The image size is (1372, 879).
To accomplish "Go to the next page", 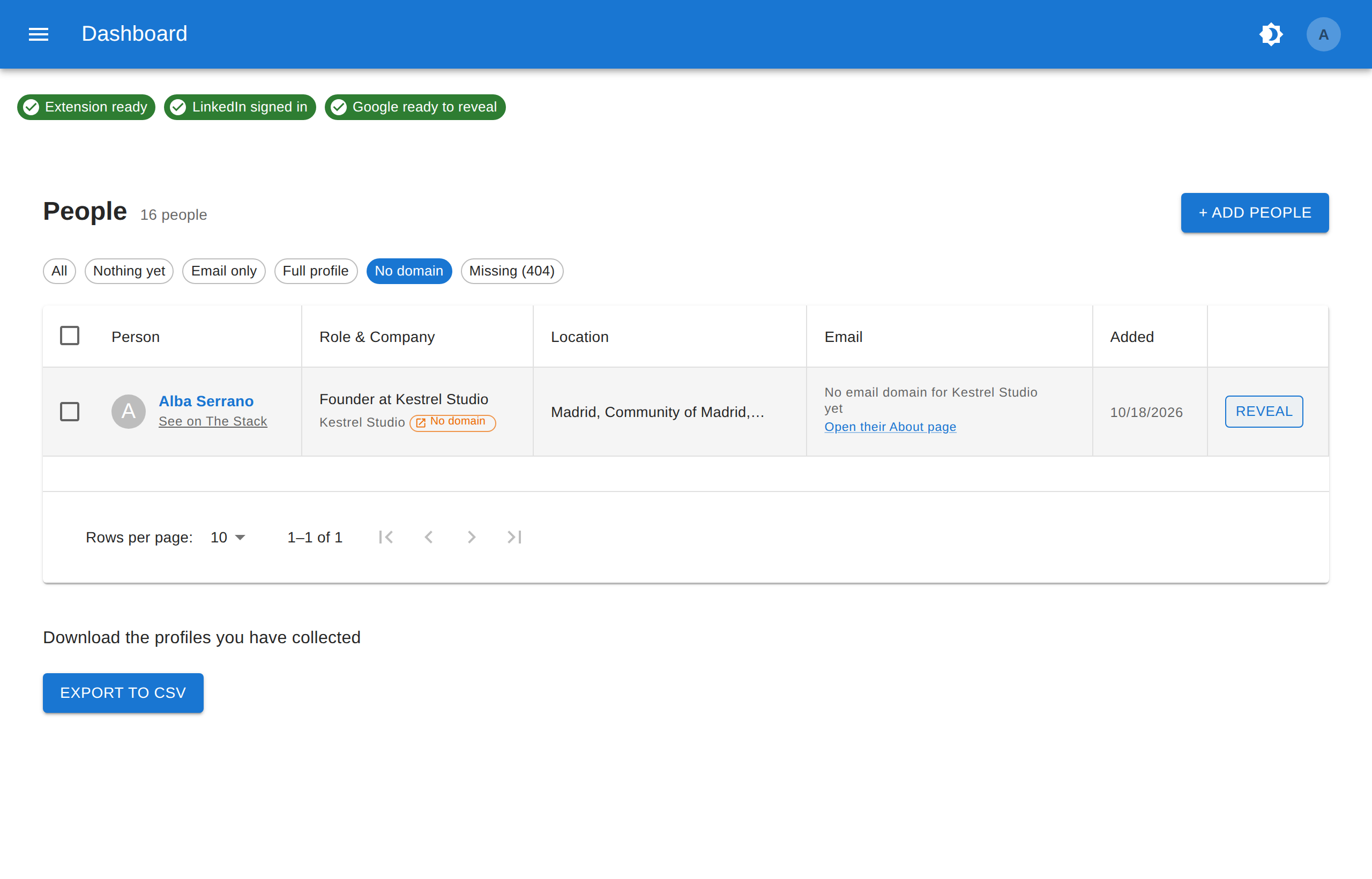I will point(472,537).
